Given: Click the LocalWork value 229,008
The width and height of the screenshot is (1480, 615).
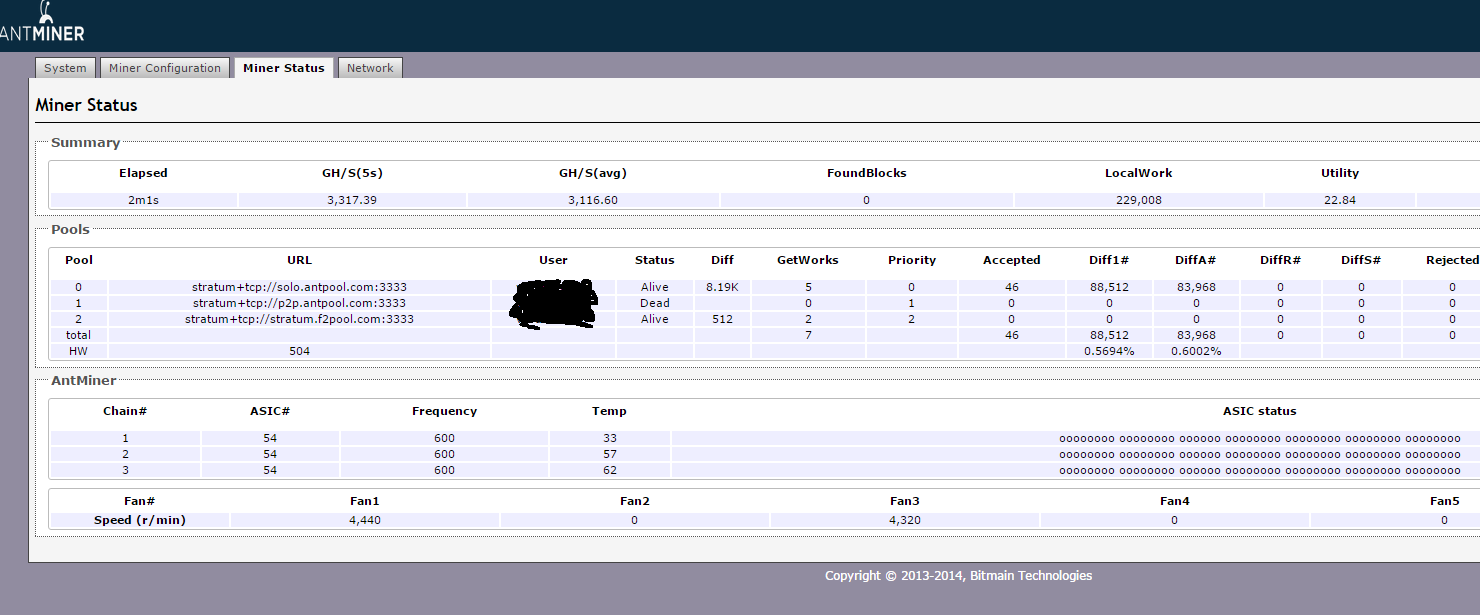Looking at the screenshot, I should (x=1139, y=200).
